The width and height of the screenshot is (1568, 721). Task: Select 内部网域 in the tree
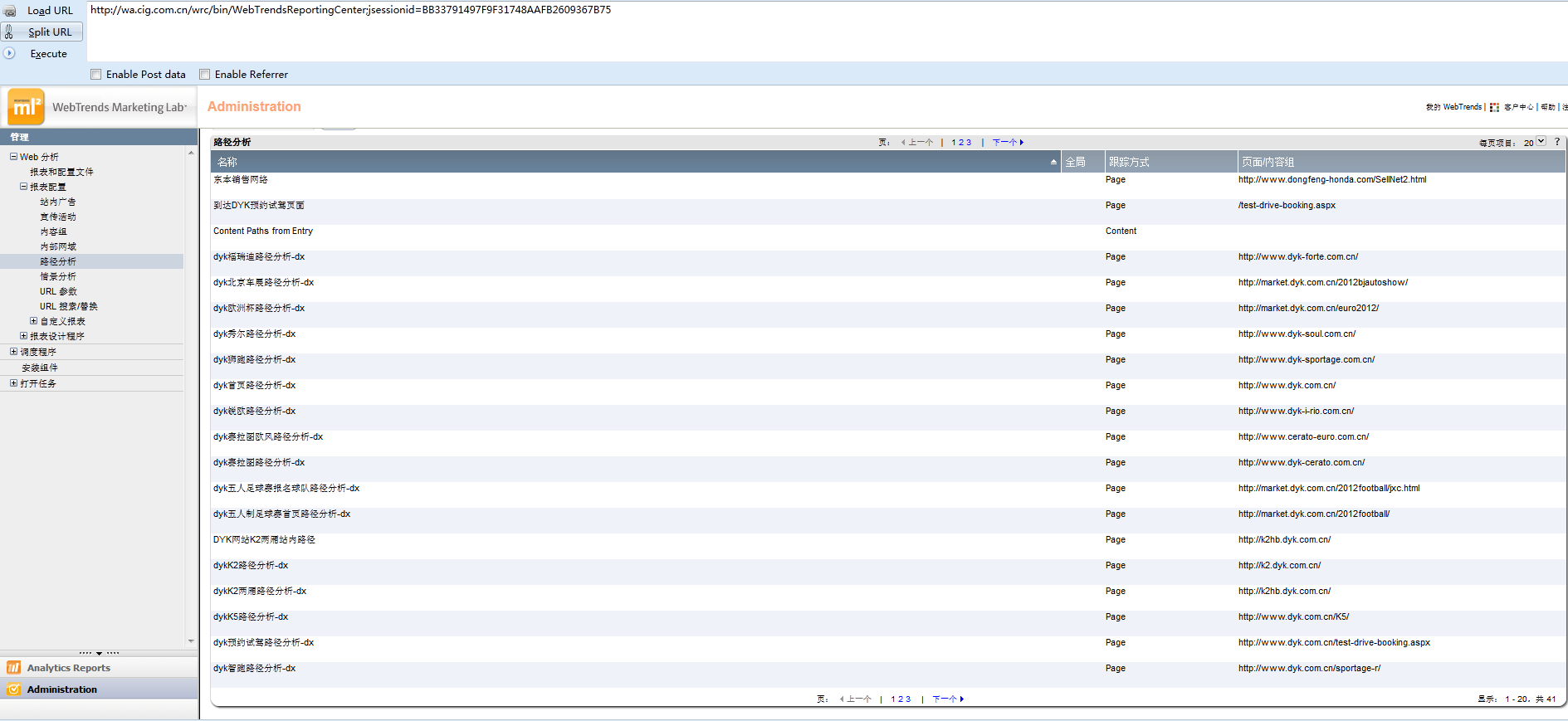57,246
